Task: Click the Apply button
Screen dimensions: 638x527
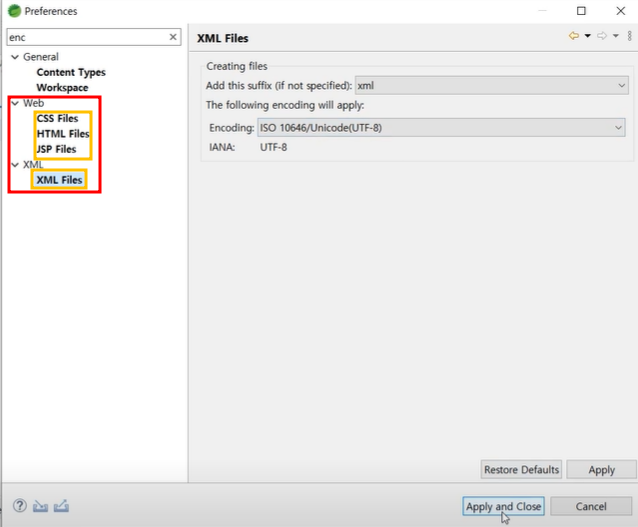Action: (601, 470)
